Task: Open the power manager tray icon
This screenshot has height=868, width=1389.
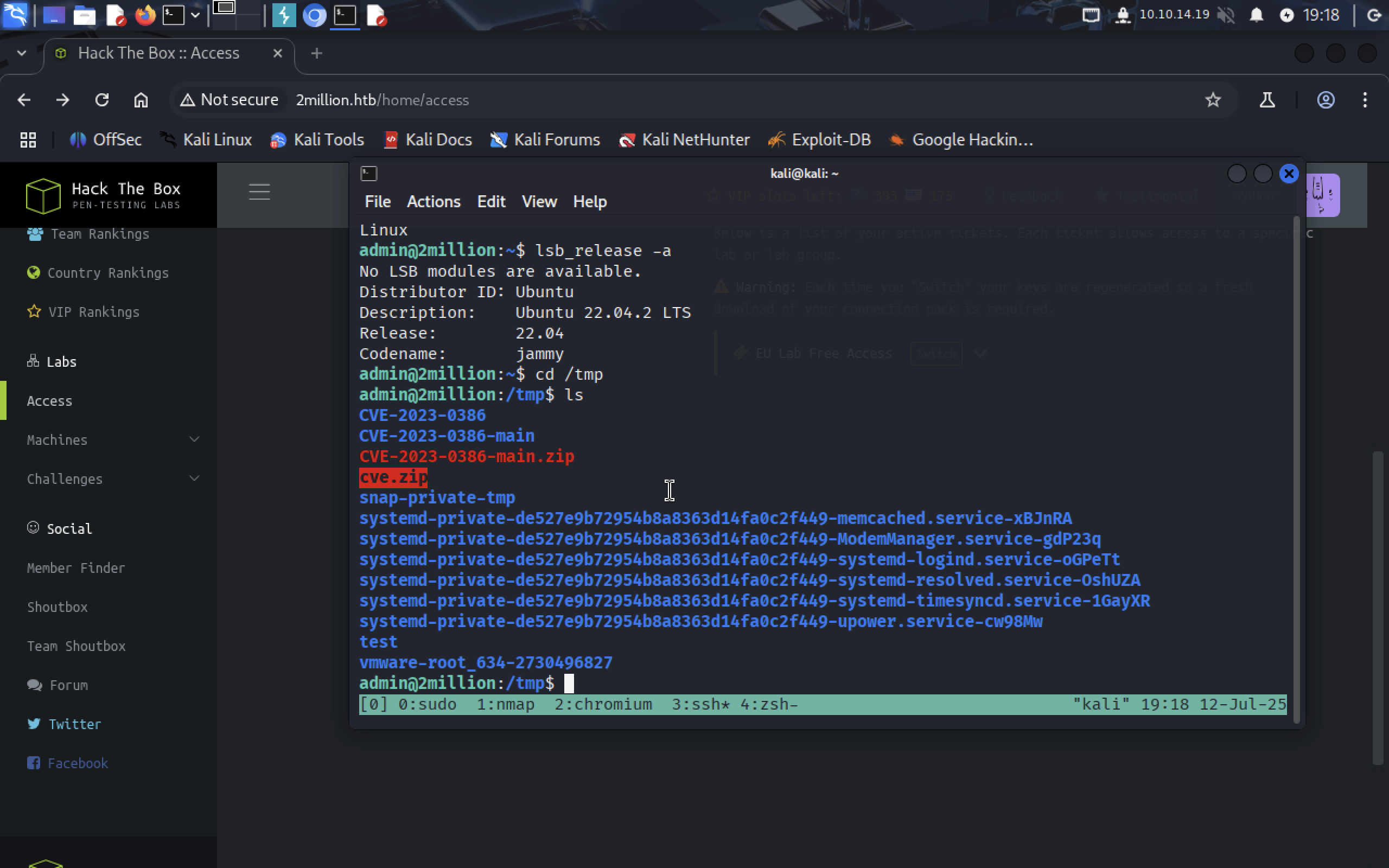Action: tap(1287, 15)
